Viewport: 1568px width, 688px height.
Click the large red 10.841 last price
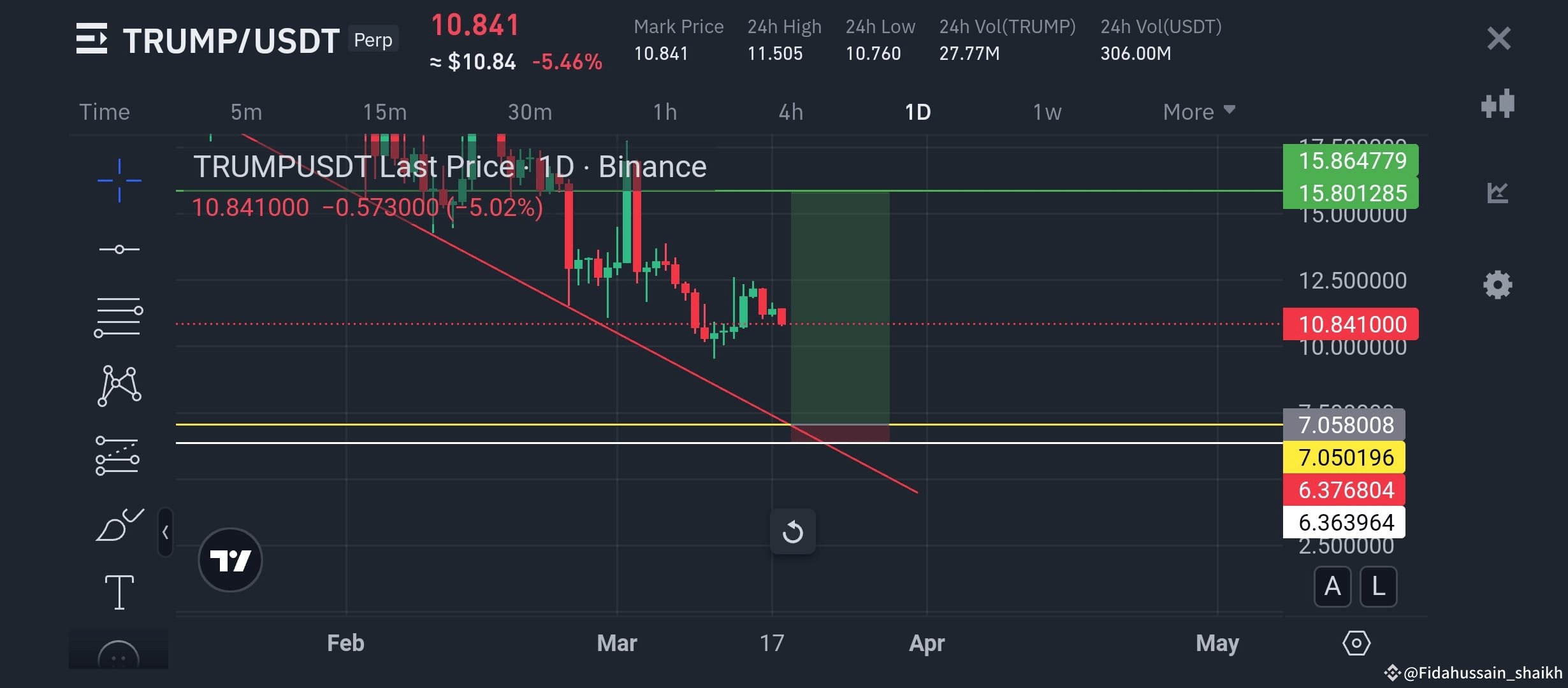475,25
